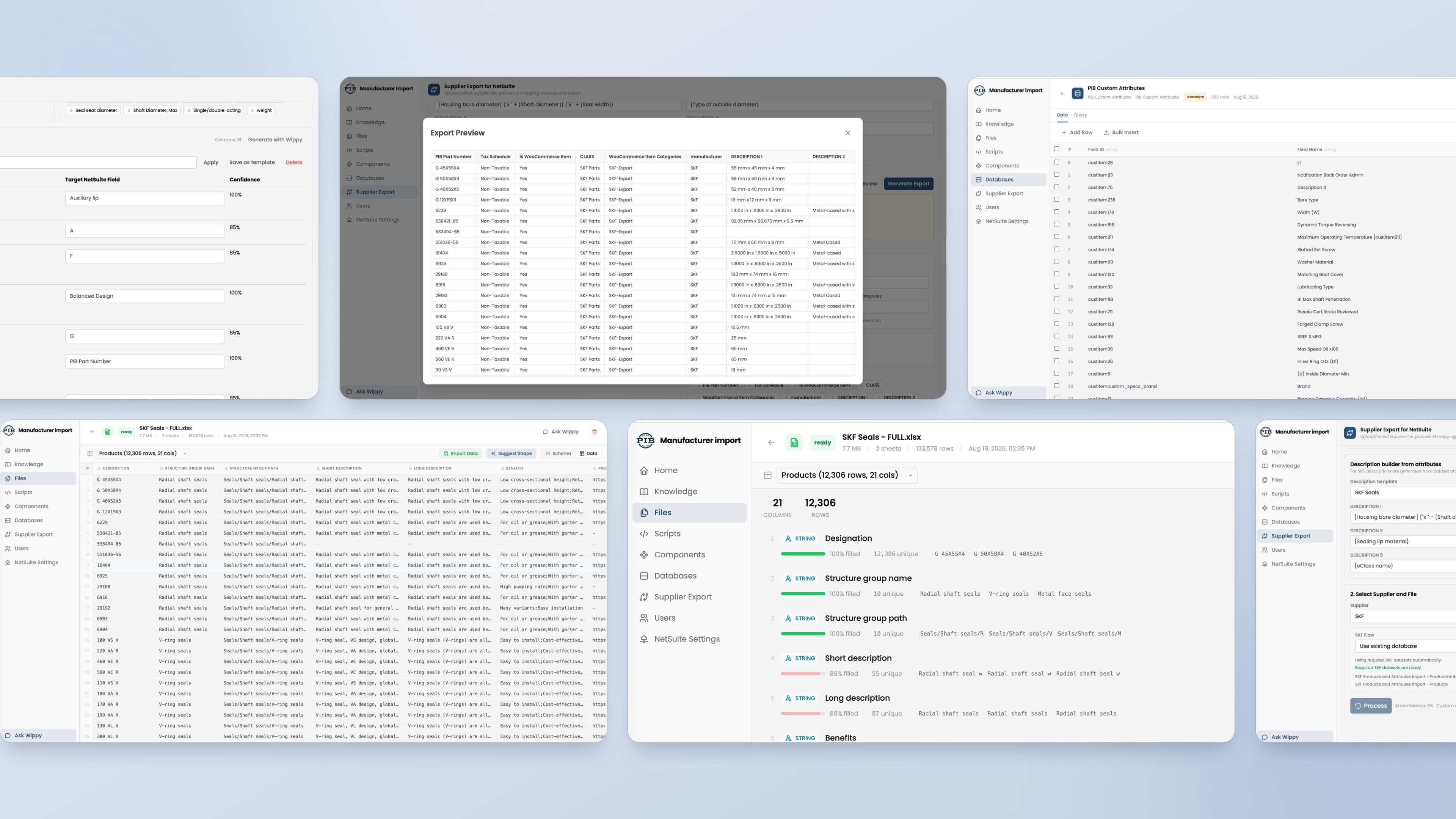Click the Process button in Supplier Export window
Screen dimensions: 1456x819
tap(1371, 705)
